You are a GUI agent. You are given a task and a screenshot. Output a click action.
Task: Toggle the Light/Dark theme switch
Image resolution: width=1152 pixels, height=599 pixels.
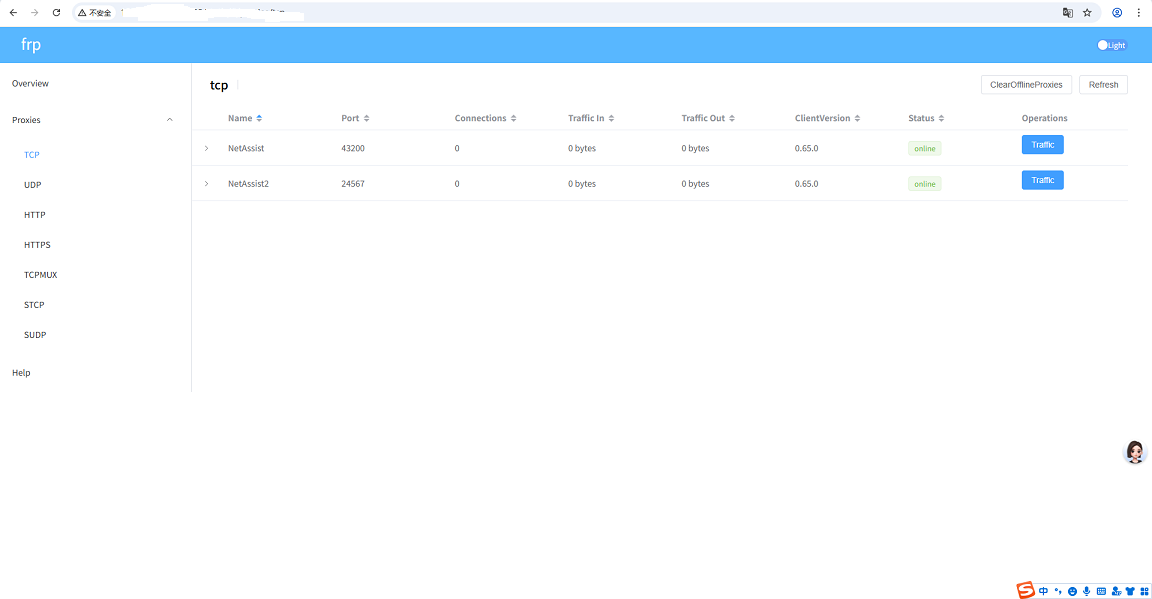click(x=1111, y=45)
